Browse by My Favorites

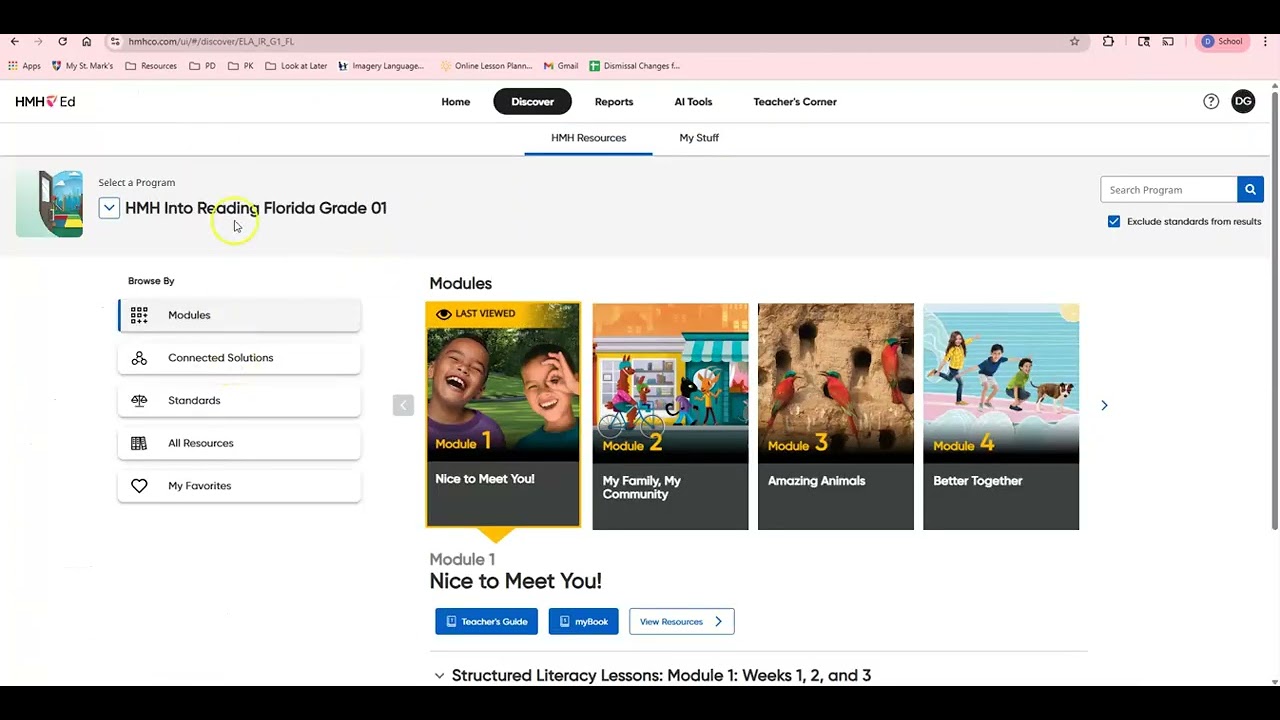(x=239, y=486)
